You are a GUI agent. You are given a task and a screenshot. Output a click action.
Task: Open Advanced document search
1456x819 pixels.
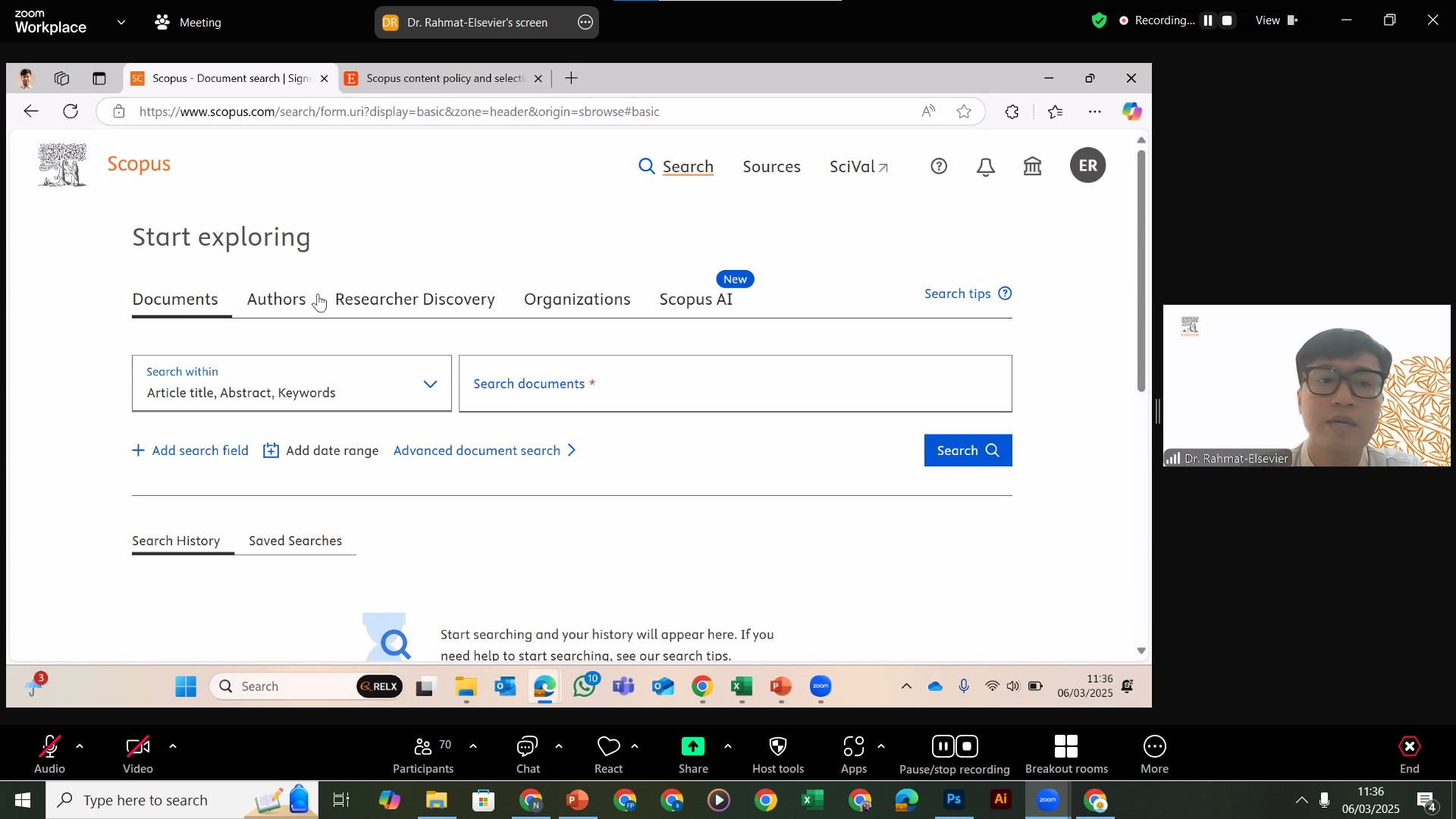click(485, 450)
